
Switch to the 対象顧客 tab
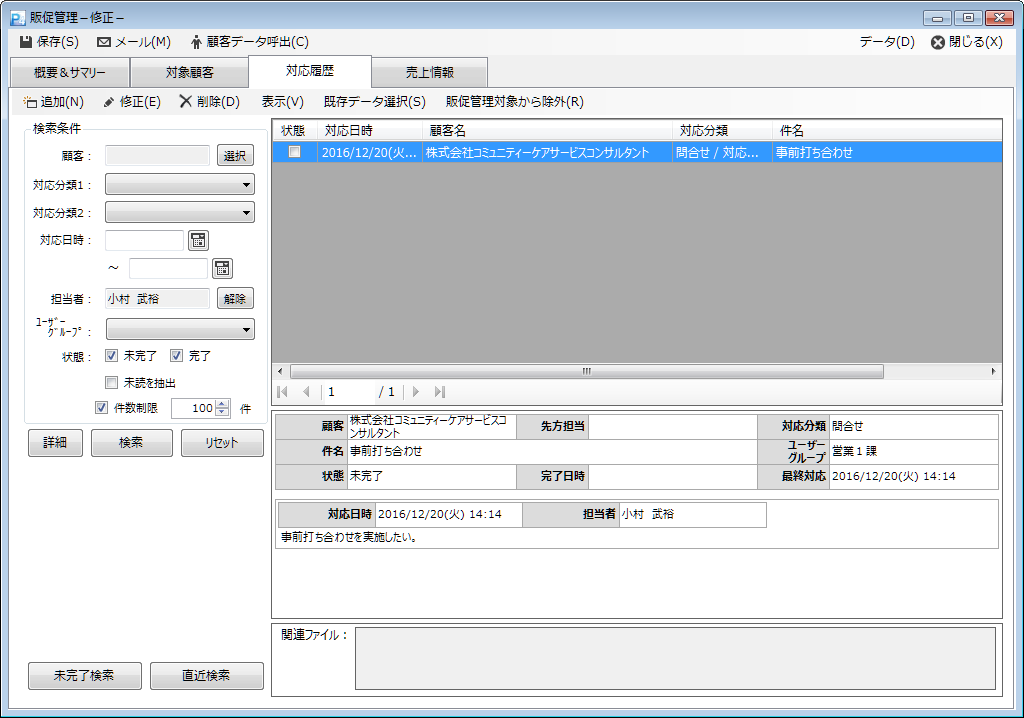click(x=189, y=72)
